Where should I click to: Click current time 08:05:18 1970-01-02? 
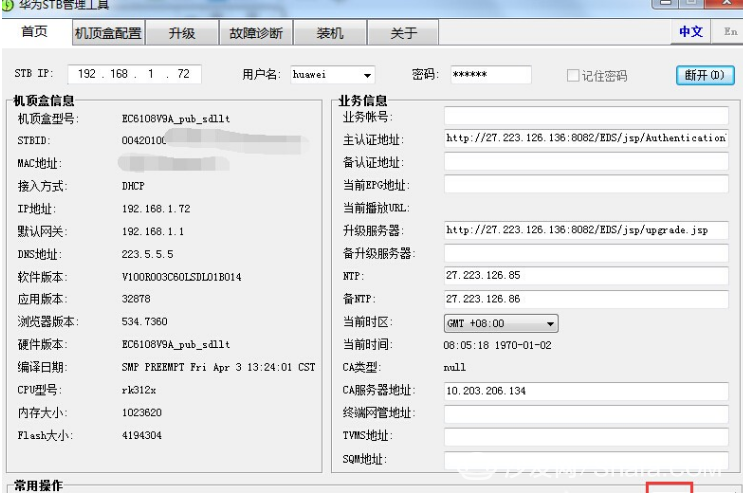pos(498,345)
